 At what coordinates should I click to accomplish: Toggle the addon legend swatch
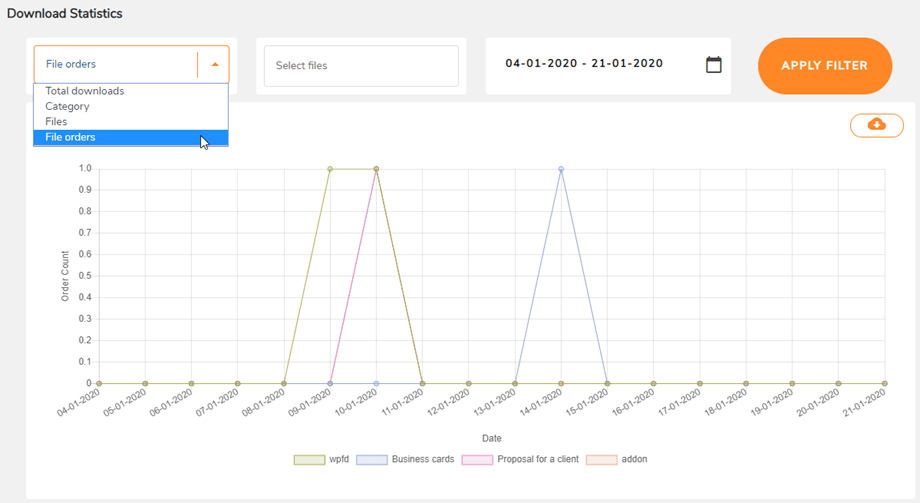[601, 460]
